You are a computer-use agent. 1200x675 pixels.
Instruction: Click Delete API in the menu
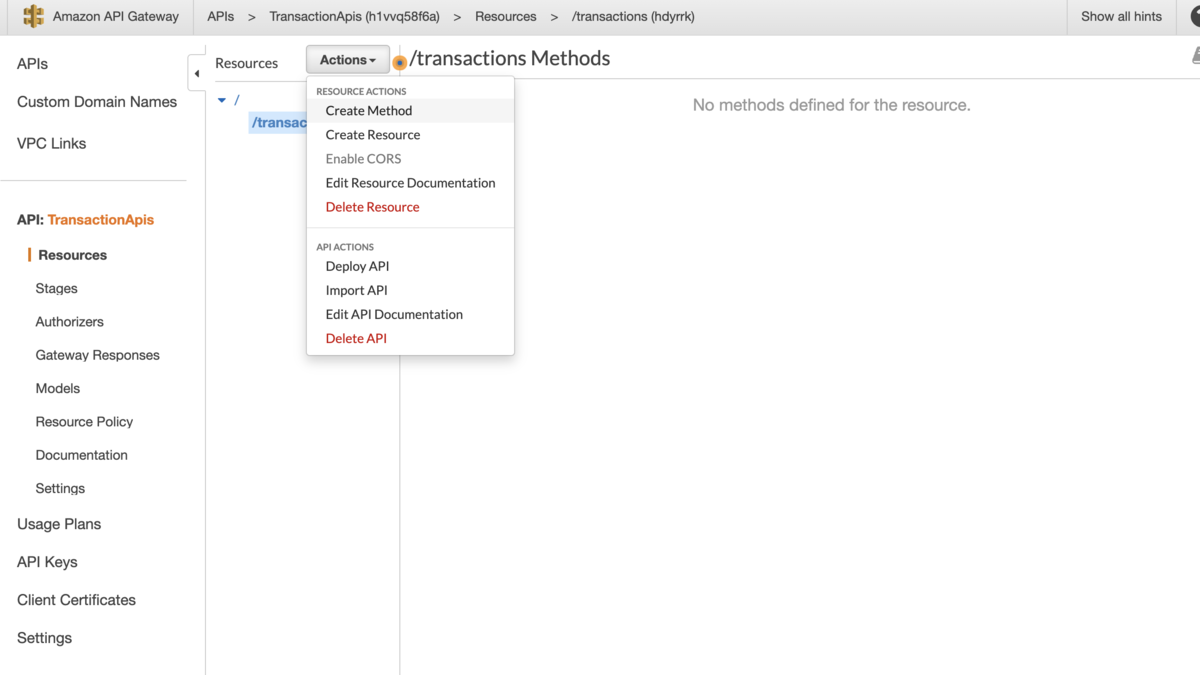click(x=356, y=338)
